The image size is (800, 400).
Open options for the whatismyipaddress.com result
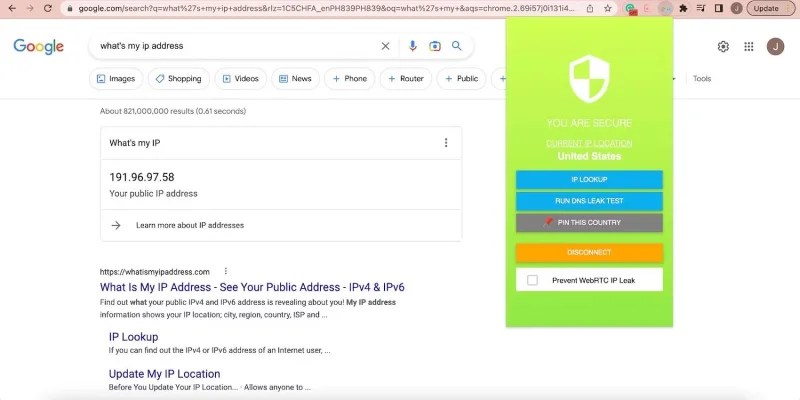point(226,271)
